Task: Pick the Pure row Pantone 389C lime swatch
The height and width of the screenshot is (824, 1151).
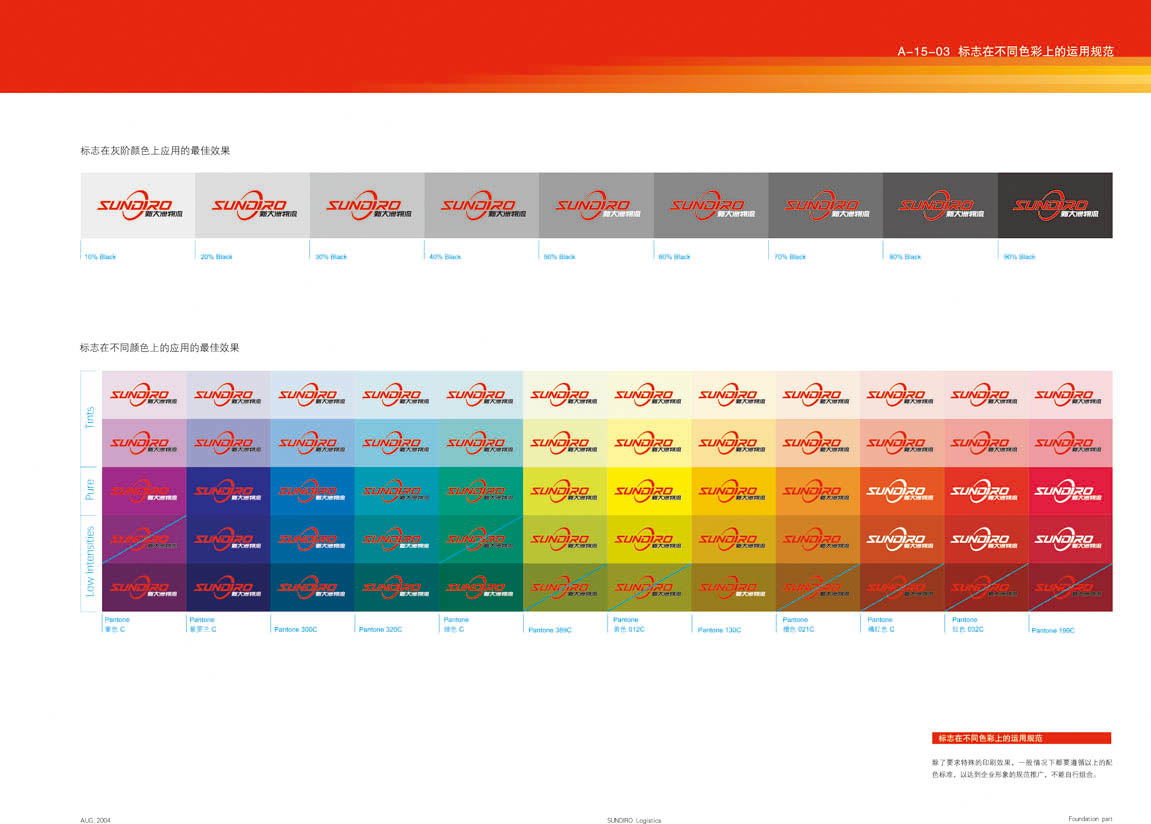Action: [x=564, y=491]
